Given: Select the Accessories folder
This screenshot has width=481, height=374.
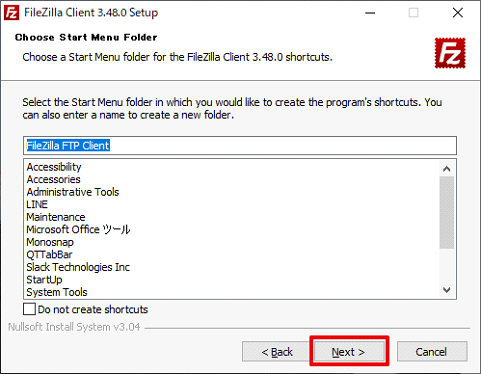Looking at the screenshot, I should point(54,179).
